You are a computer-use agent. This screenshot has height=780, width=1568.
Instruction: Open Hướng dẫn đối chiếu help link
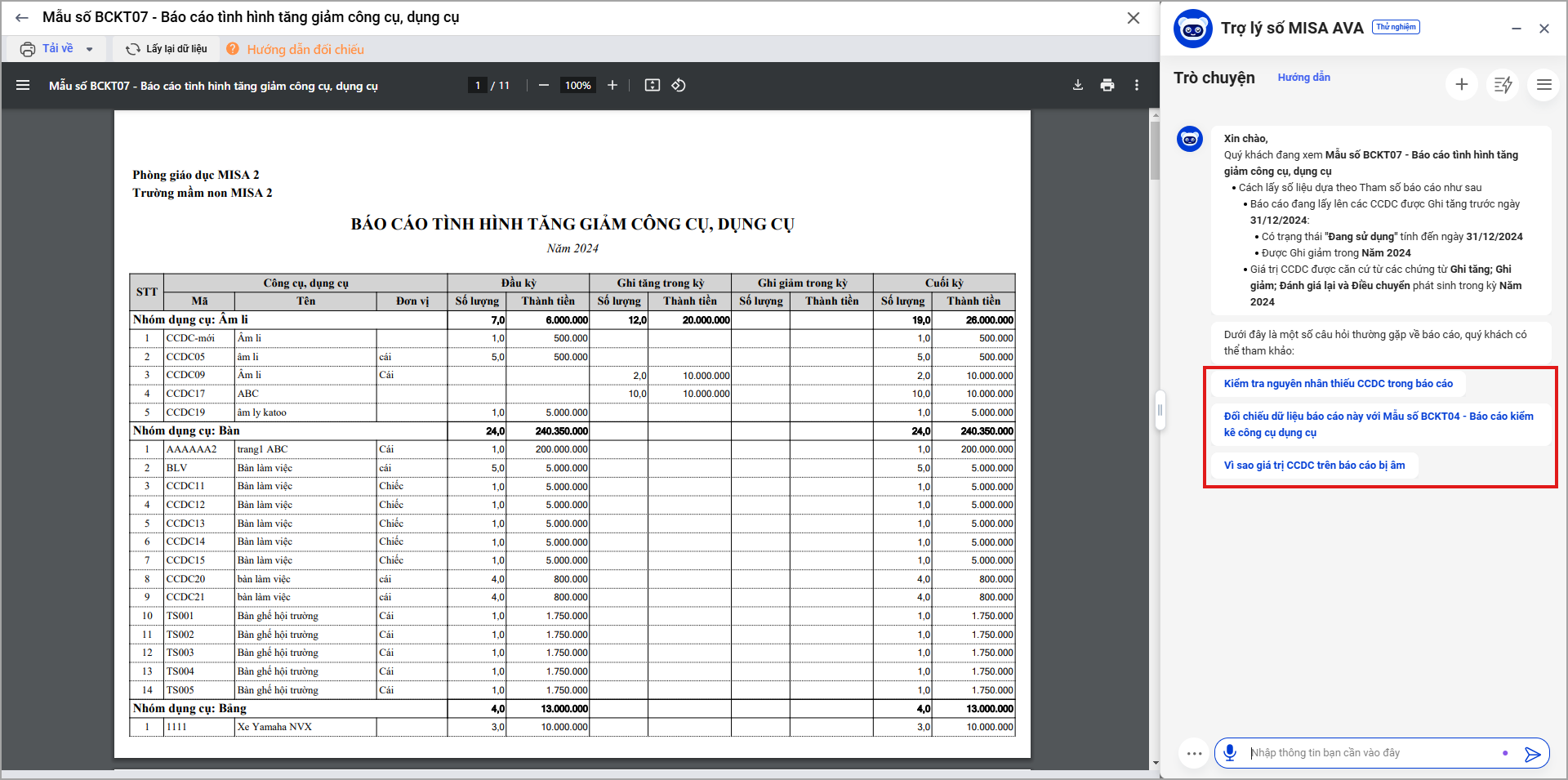pyautogui.click(x=296, y=49)
